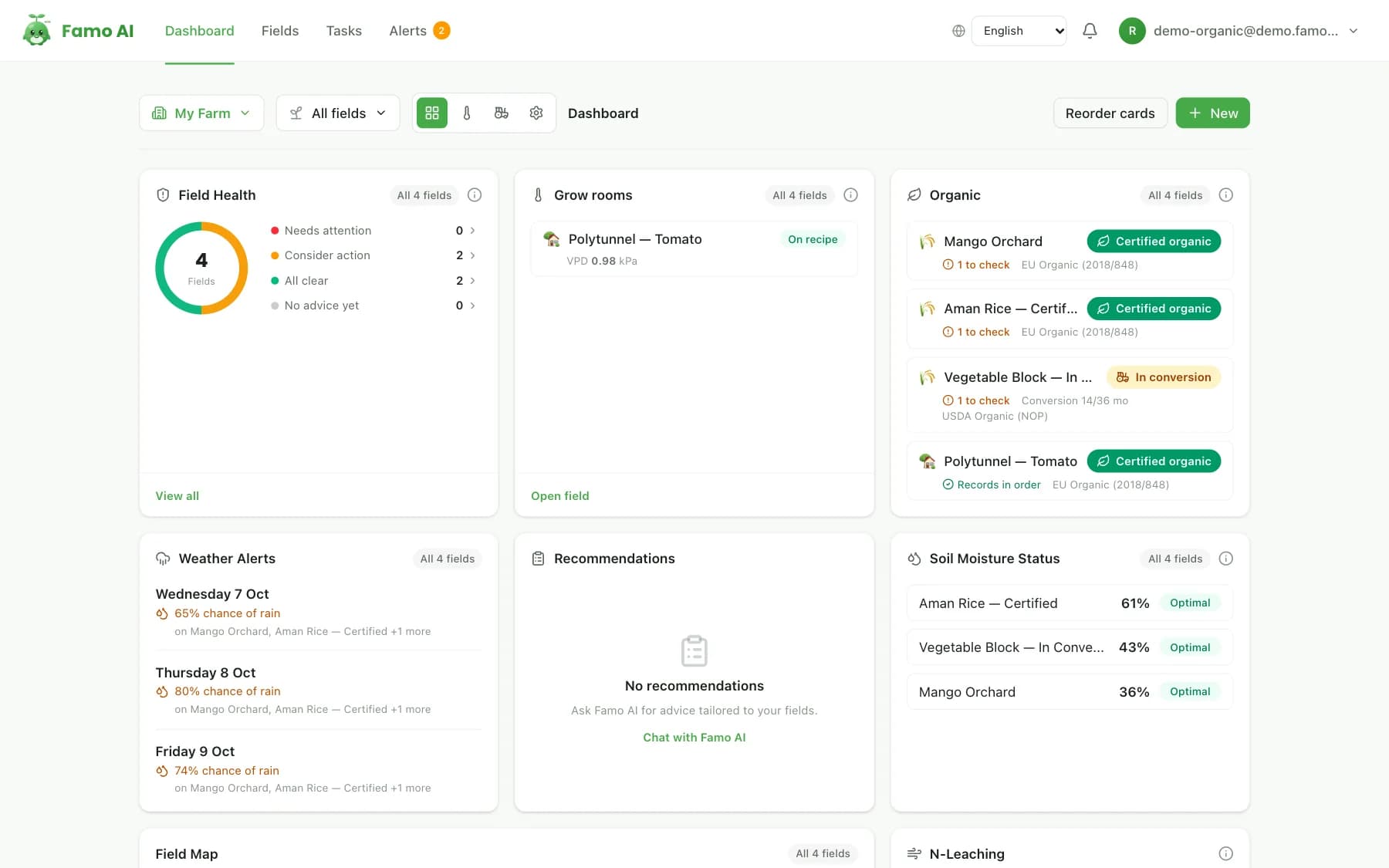Go to the Fields tab
Image resolution: width=1389 pixels, height=868 pixels.
280,31
